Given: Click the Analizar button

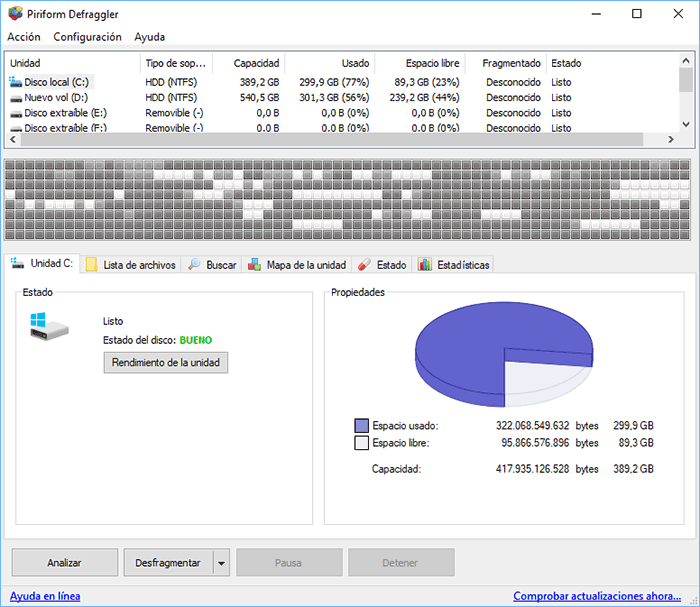Looking at the screenshot, I should 65,562.
